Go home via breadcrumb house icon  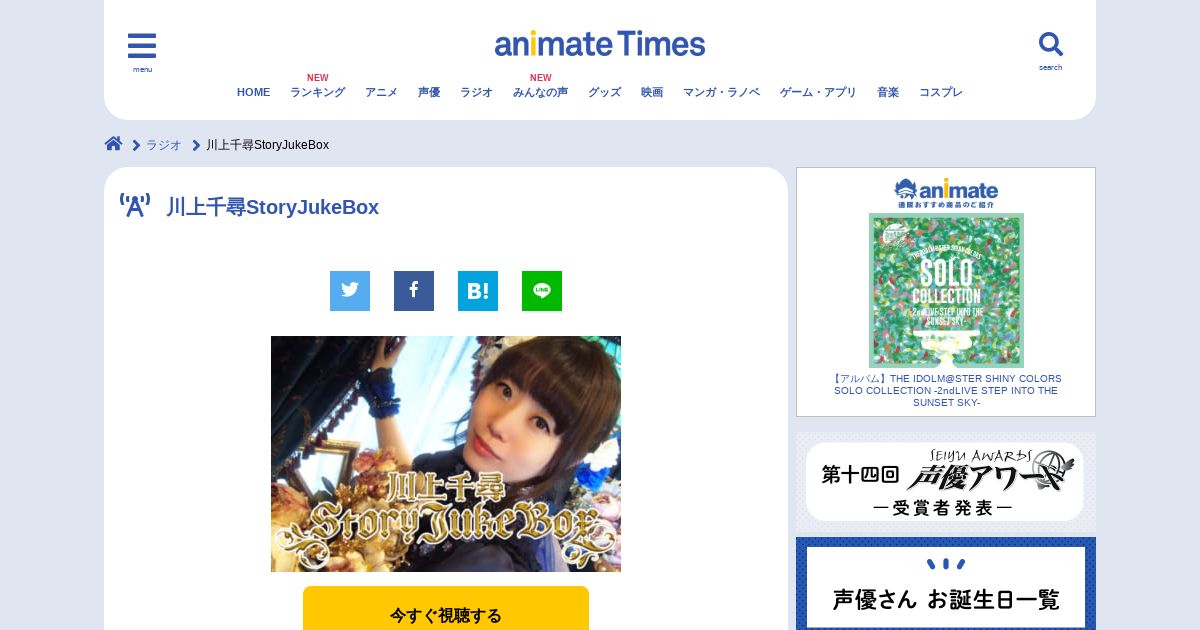[114, 144]
